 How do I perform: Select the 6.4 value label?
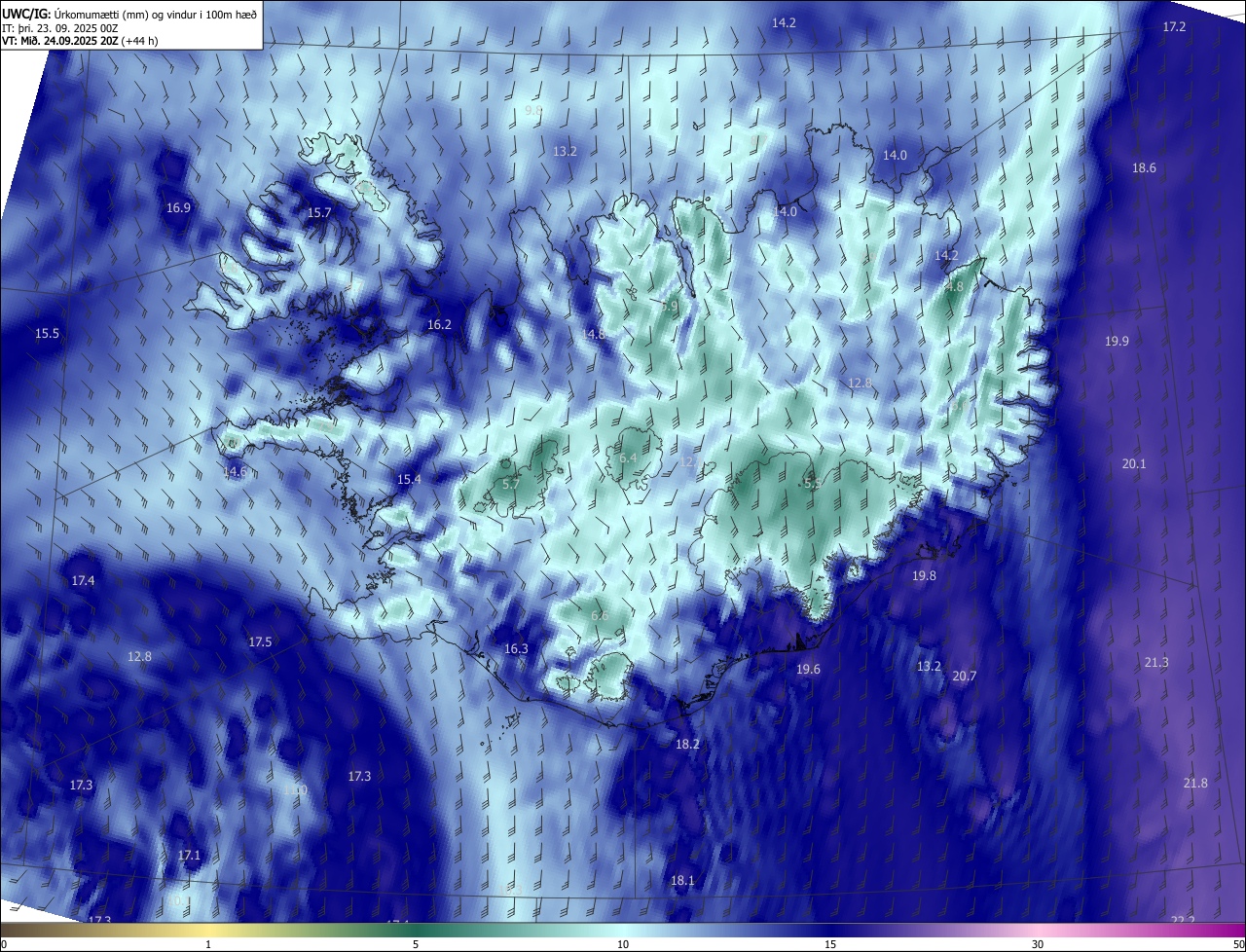(628, 458)
